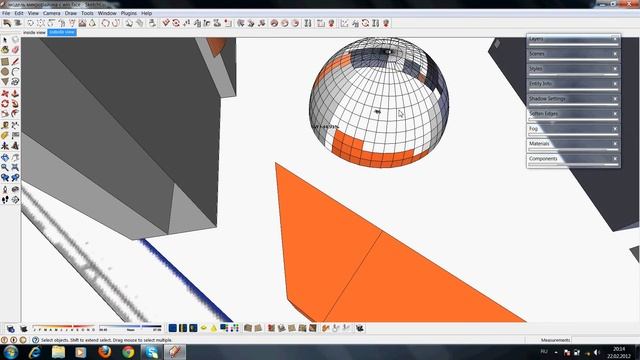Select the Polygon tool
Viewport: 640px width, 360px height.
point(5,82)
